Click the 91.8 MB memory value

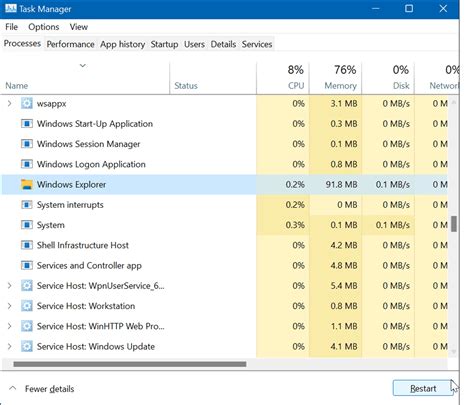point(341,184)
